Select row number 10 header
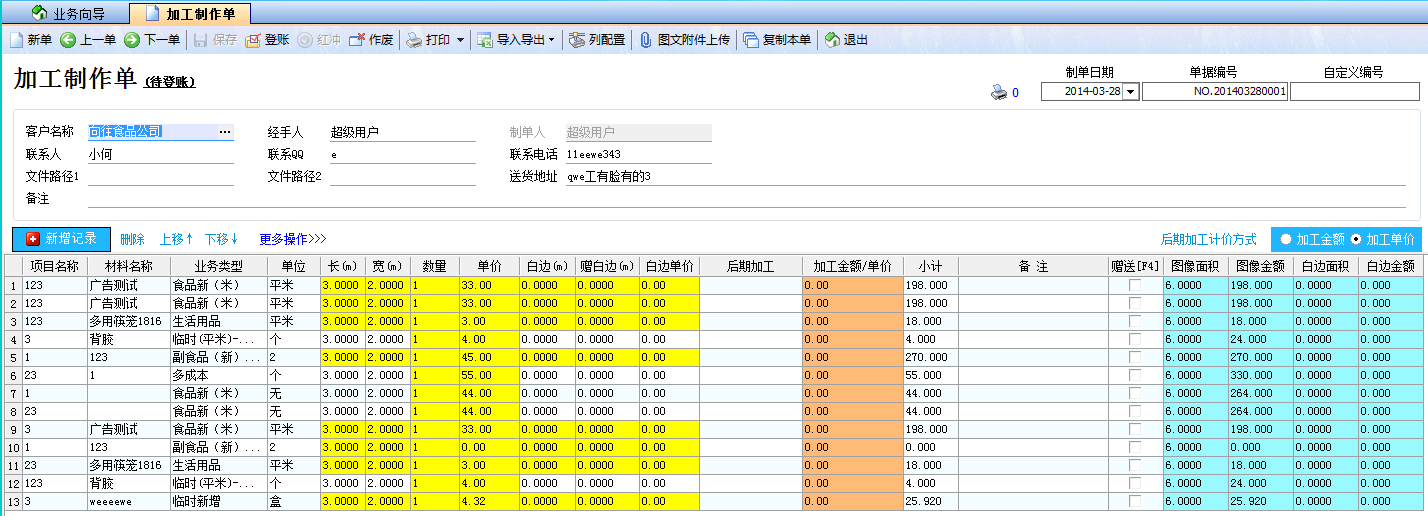 point(12,447)
